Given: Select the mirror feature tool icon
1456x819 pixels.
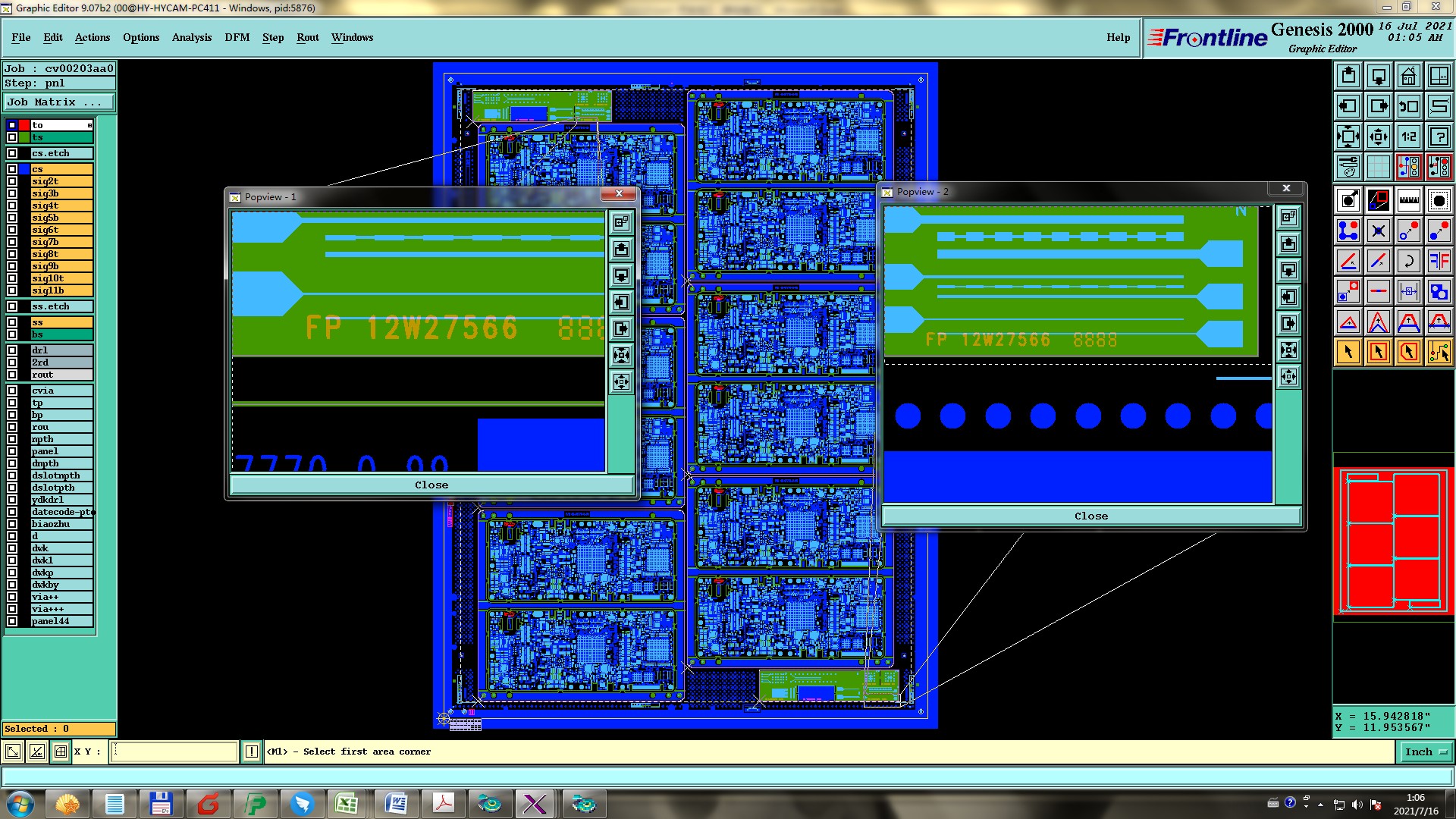Looking at the screenshot, I should [1439, 261].
